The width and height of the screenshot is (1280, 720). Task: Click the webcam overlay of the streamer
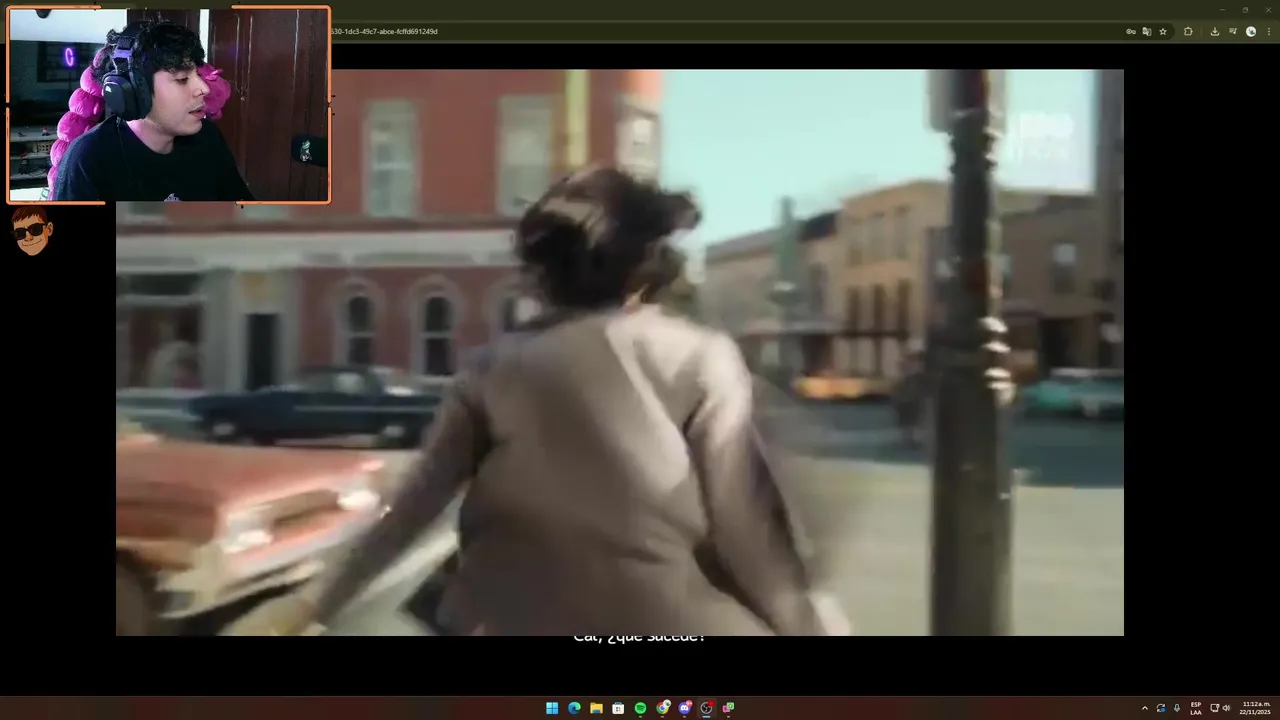tap(168, 105)
